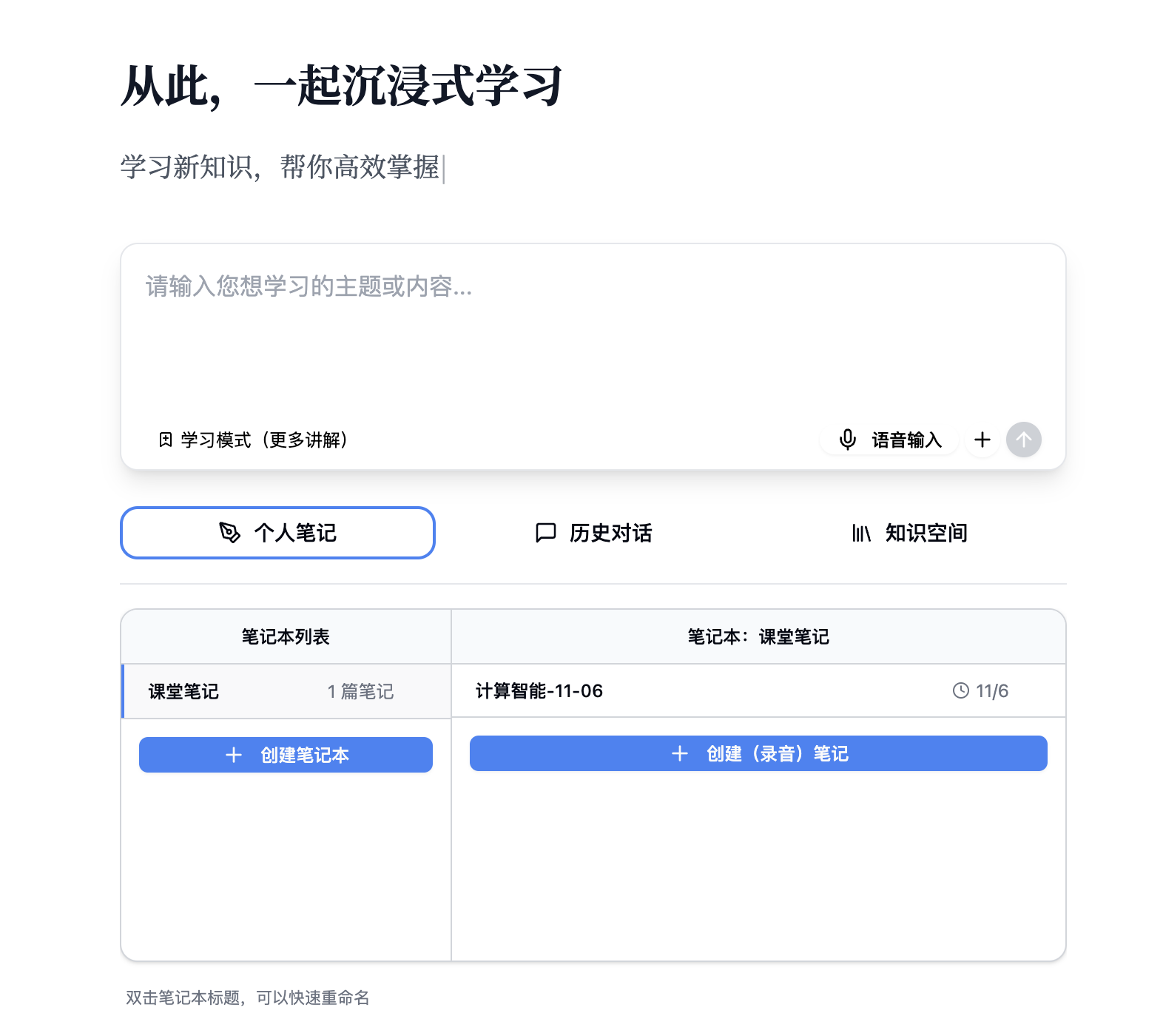The image size is (1163, 1036).
Task: Click the microphone icon for 语音输入
Action: point(848,439)
